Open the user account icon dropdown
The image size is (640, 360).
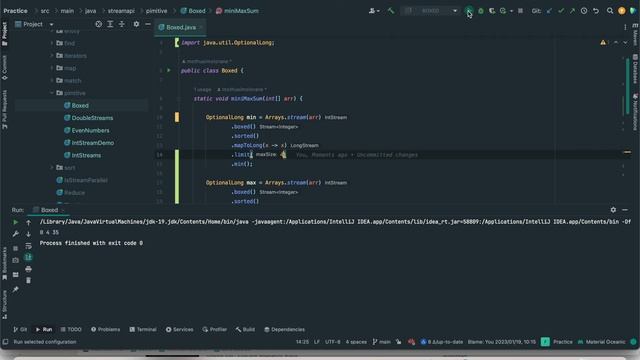(374, 11)
